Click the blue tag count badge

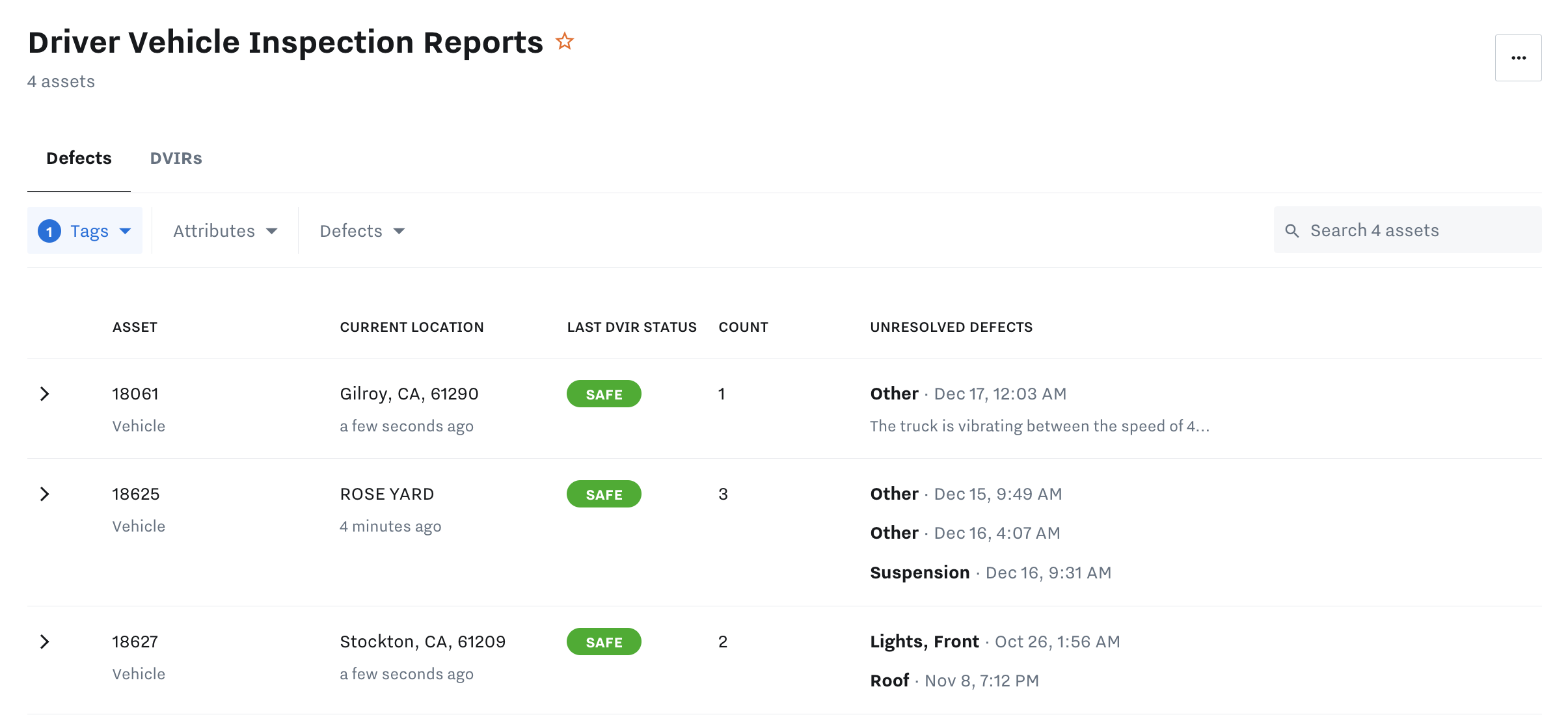coord(49,231)
